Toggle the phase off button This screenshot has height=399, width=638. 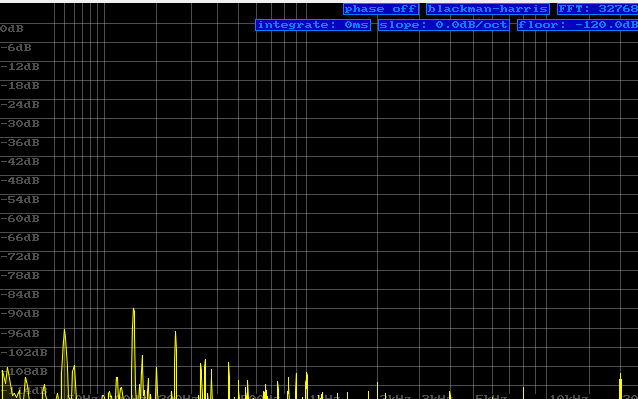(380, 9)
